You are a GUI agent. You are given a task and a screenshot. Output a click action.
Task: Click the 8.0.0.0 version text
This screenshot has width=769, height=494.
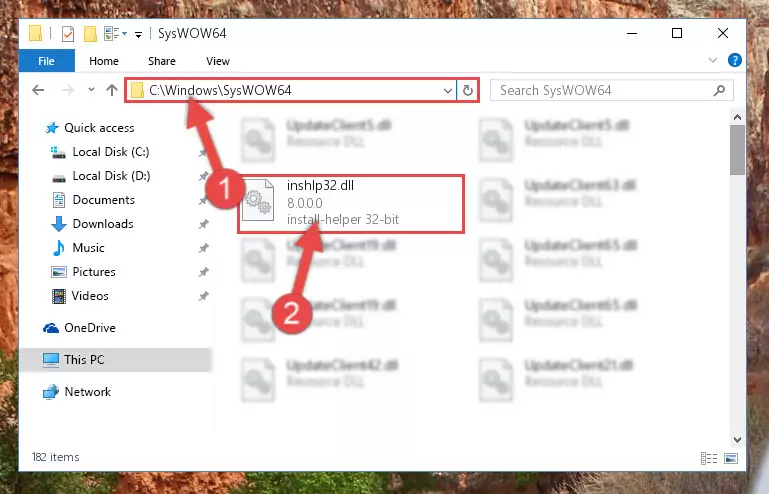(305, 203)
